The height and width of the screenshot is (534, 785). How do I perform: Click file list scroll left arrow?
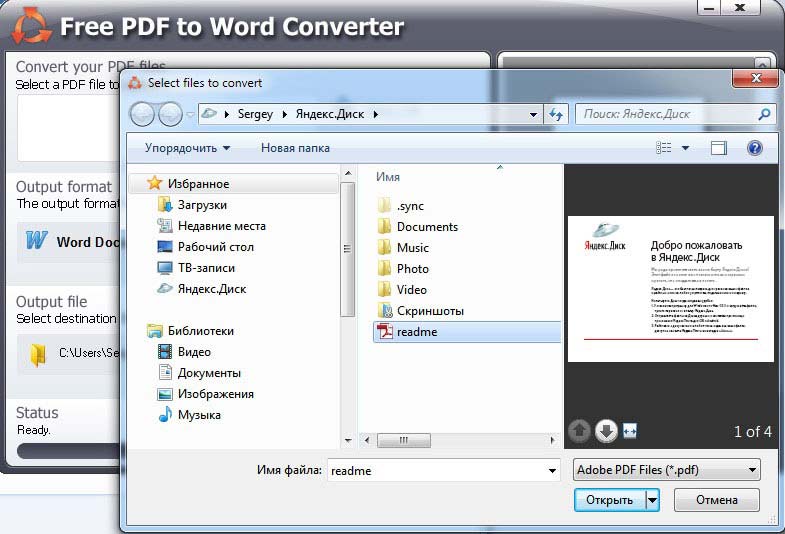coord(367,440)
